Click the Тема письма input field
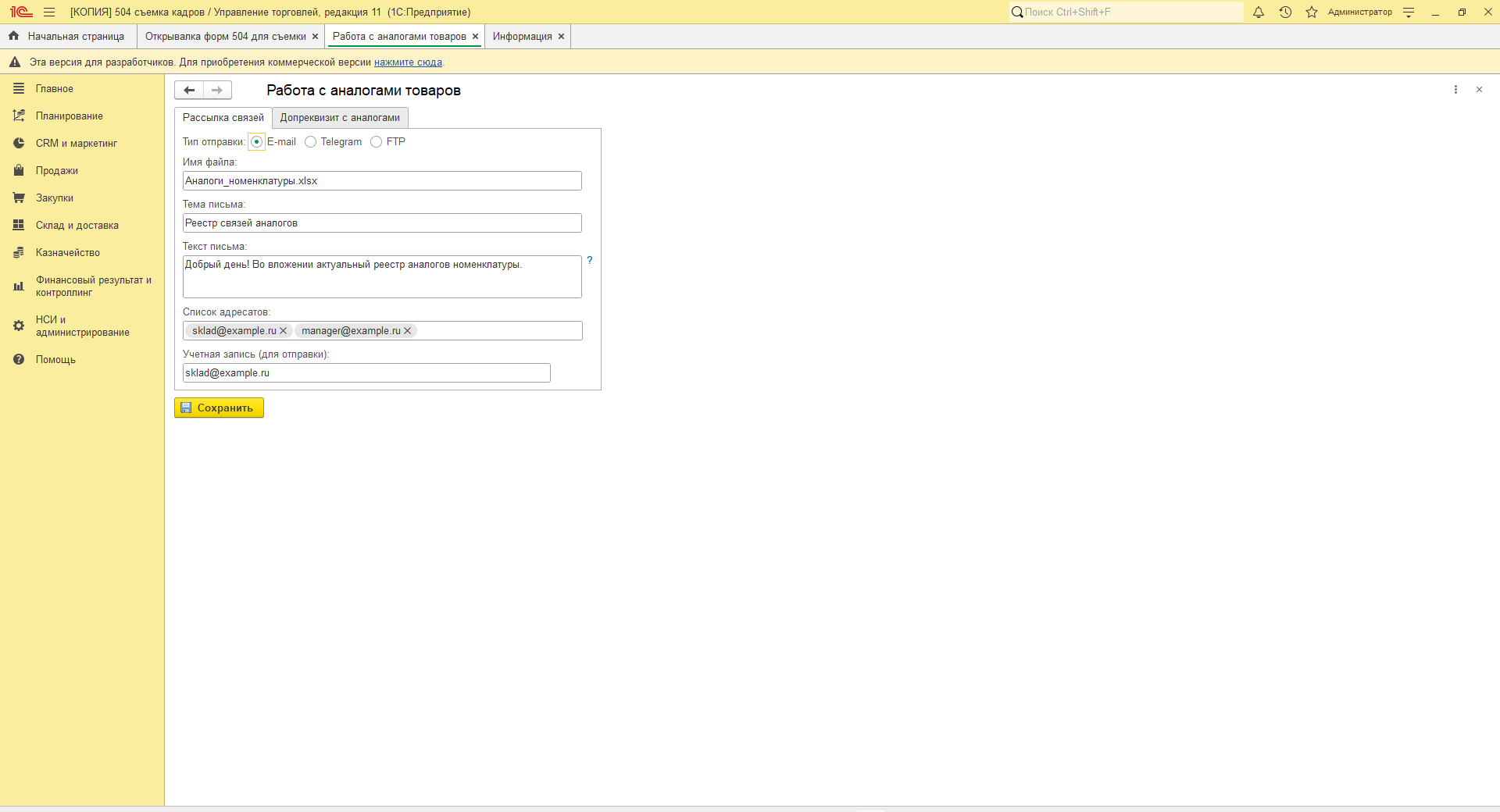 coord(382,223)
